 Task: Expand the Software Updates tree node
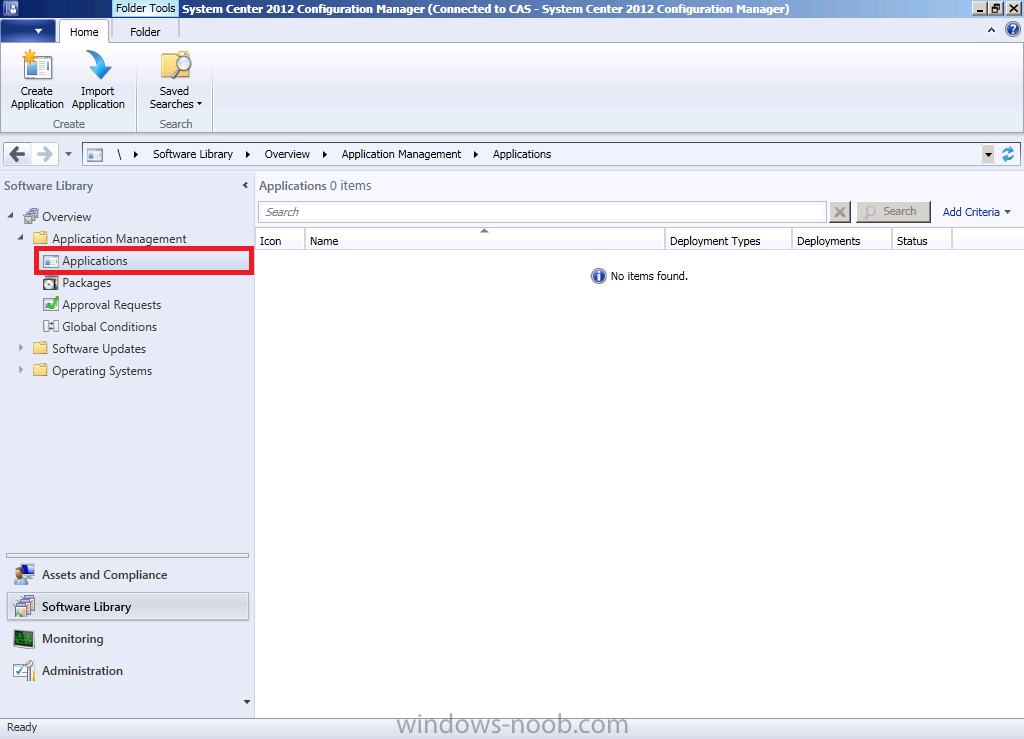click(21, 348)
